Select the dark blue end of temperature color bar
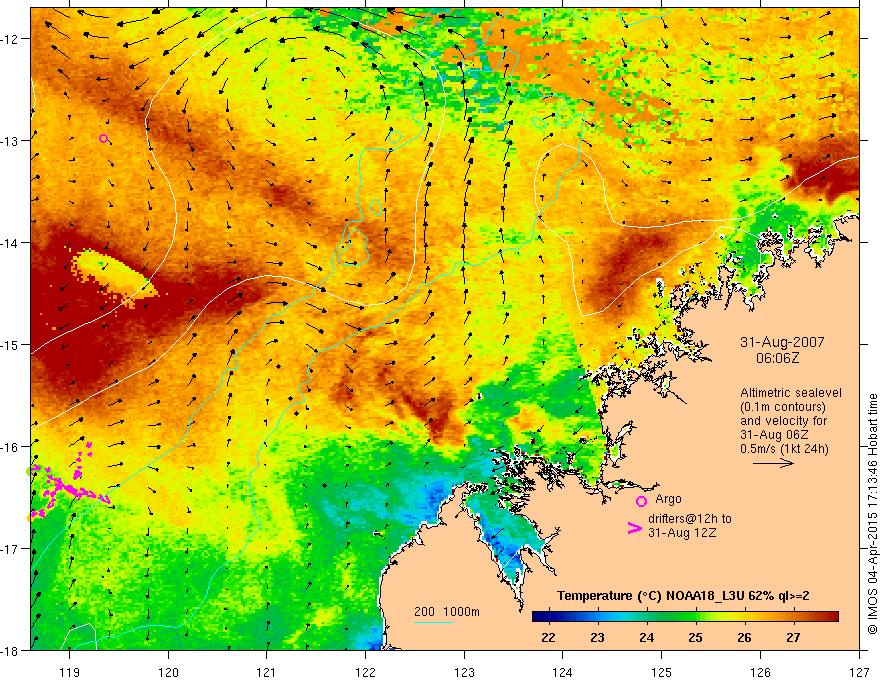Viewport: 880px width, 680px height. pyautogui.click(x=542, y=616)
